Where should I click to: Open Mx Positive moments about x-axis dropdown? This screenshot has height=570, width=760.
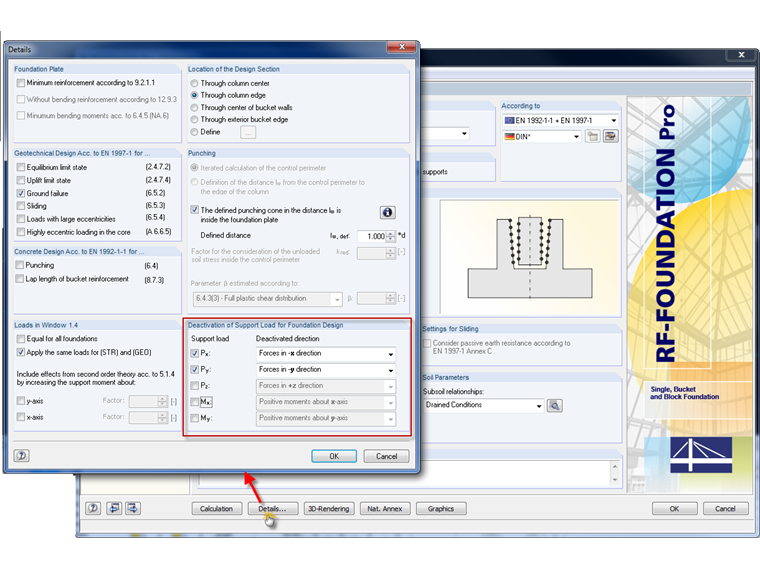[326, 402]
